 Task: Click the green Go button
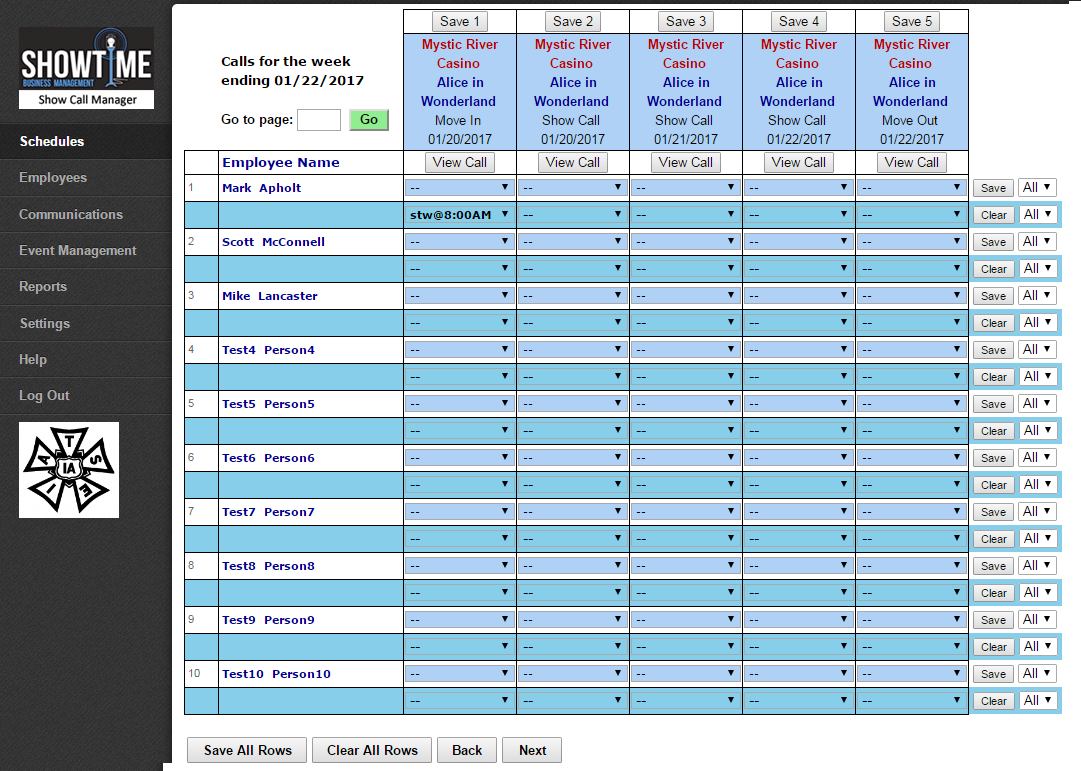(x=369, y=119)
